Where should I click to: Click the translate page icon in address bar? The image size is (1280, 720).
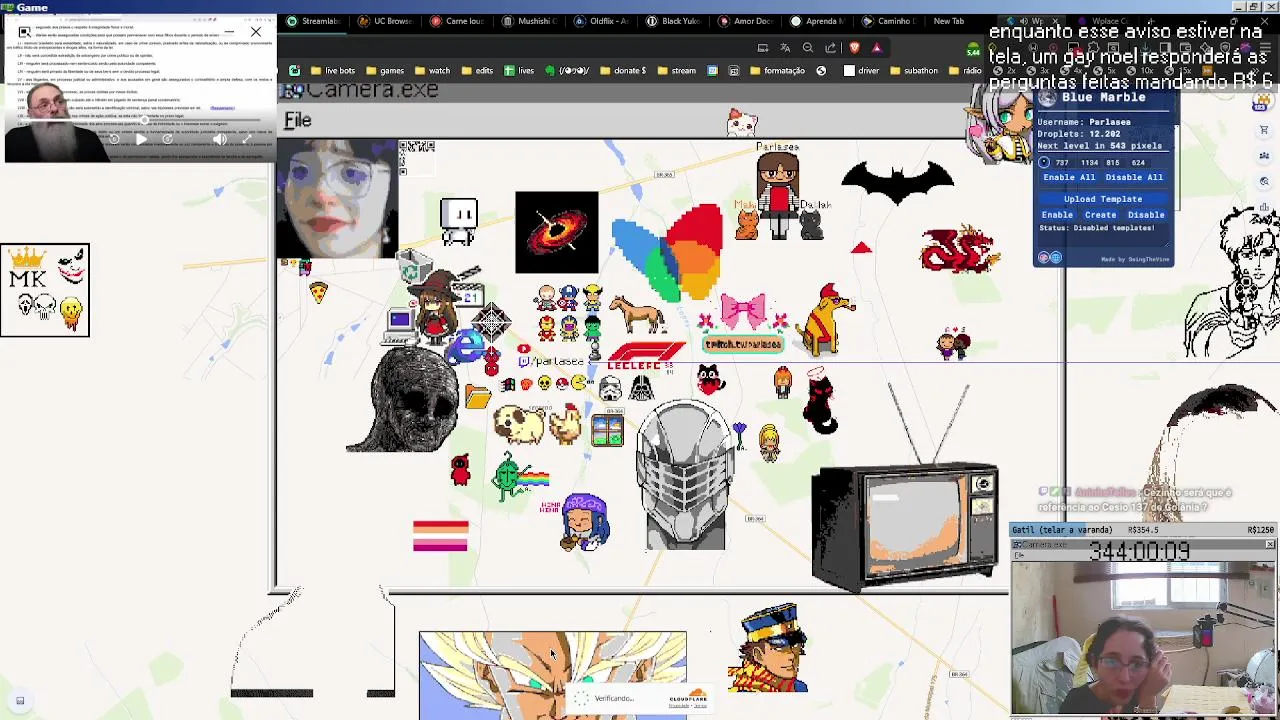tap(785, 47)
